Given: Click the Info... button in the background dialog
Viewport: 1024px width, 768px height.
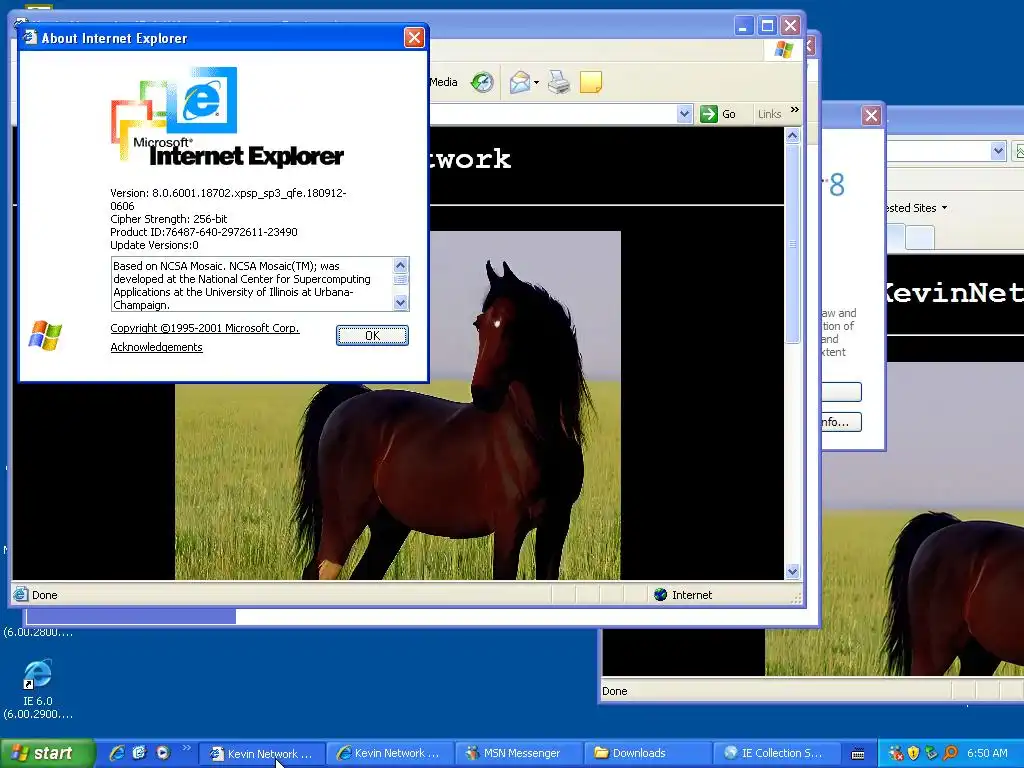Looking at the screenshot, I should click(842, 422).
